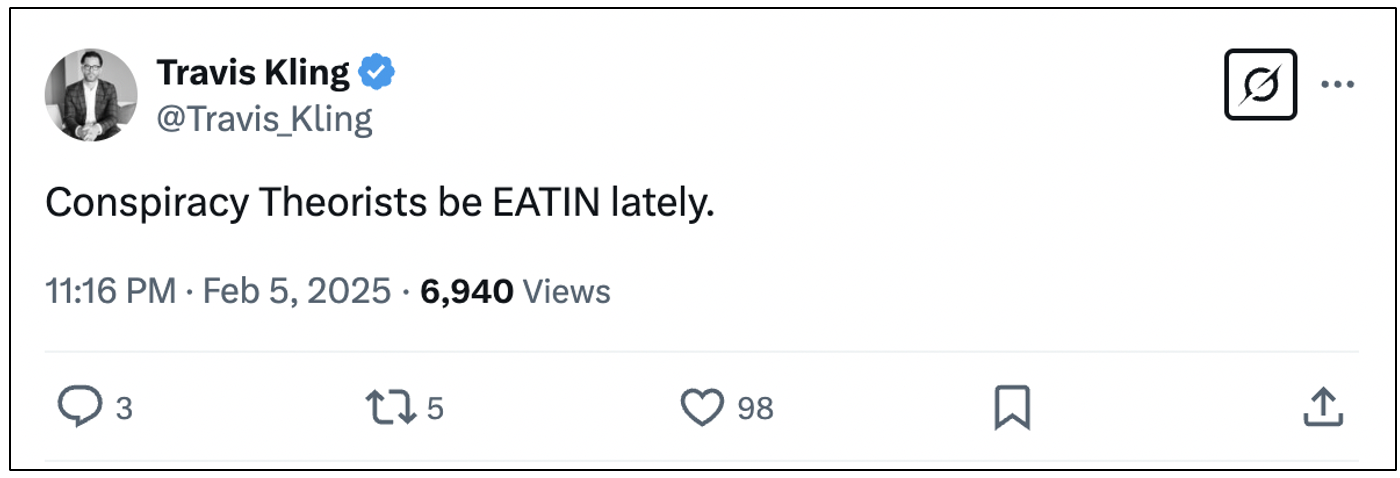
Task: Open the @Travis_Kling handle link
Action: 264,119
